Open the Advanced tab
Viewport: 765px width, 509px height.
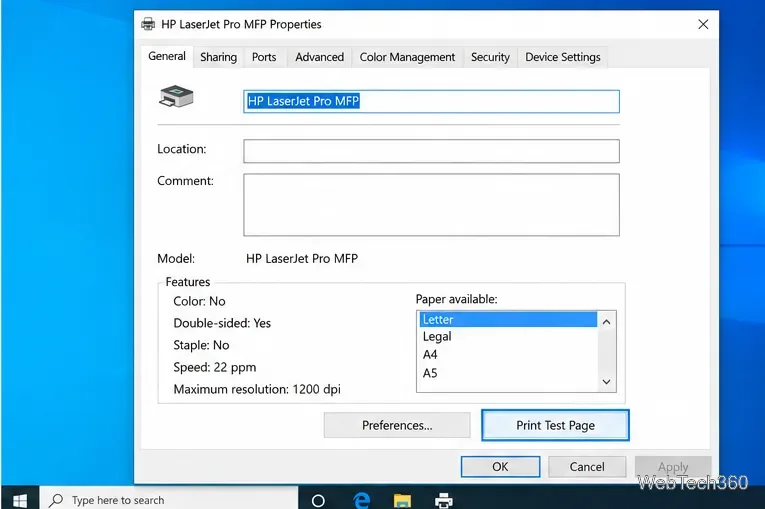[x=320, y=57]
